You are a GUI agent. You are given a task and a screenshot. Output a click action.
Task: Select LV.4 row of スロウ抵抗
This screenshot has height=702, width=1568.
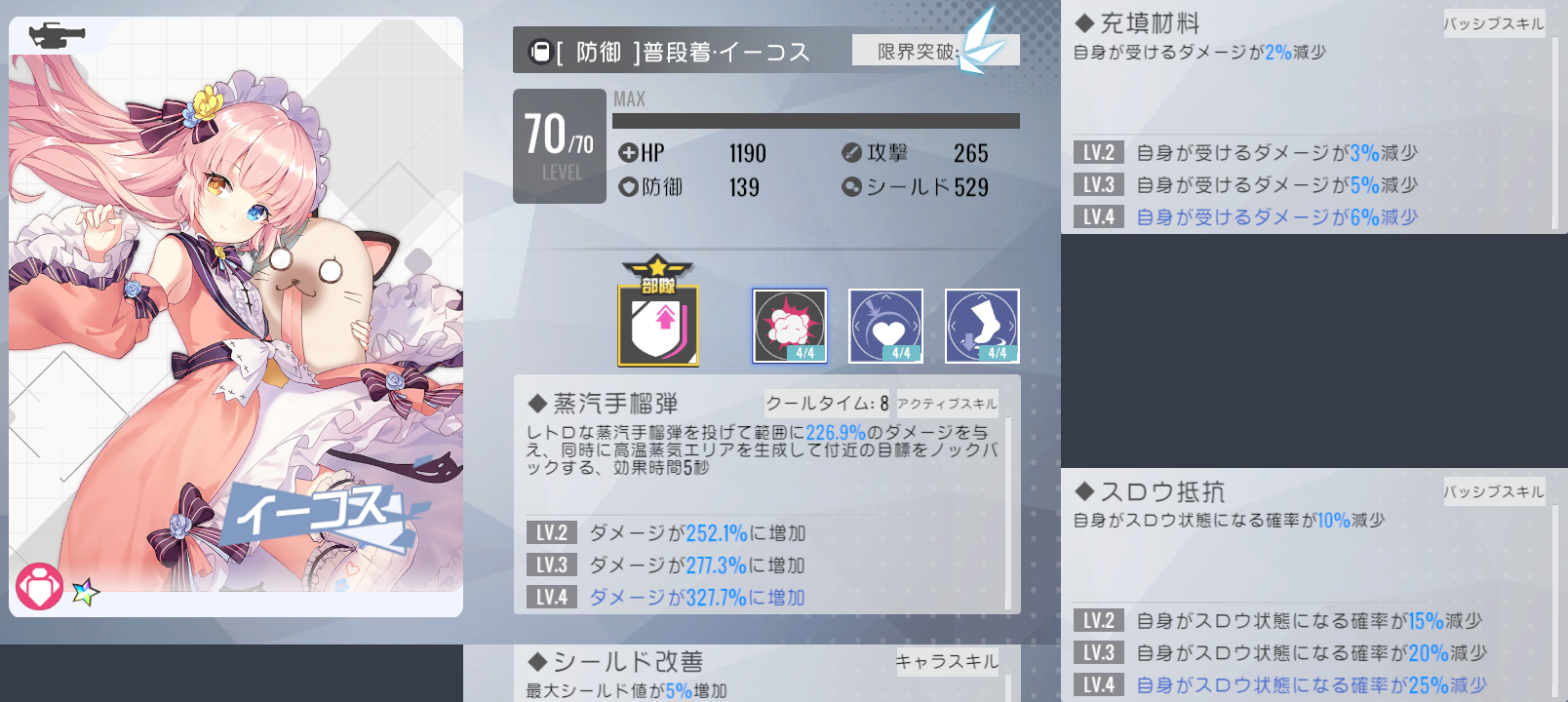(x=1309, y=684)
